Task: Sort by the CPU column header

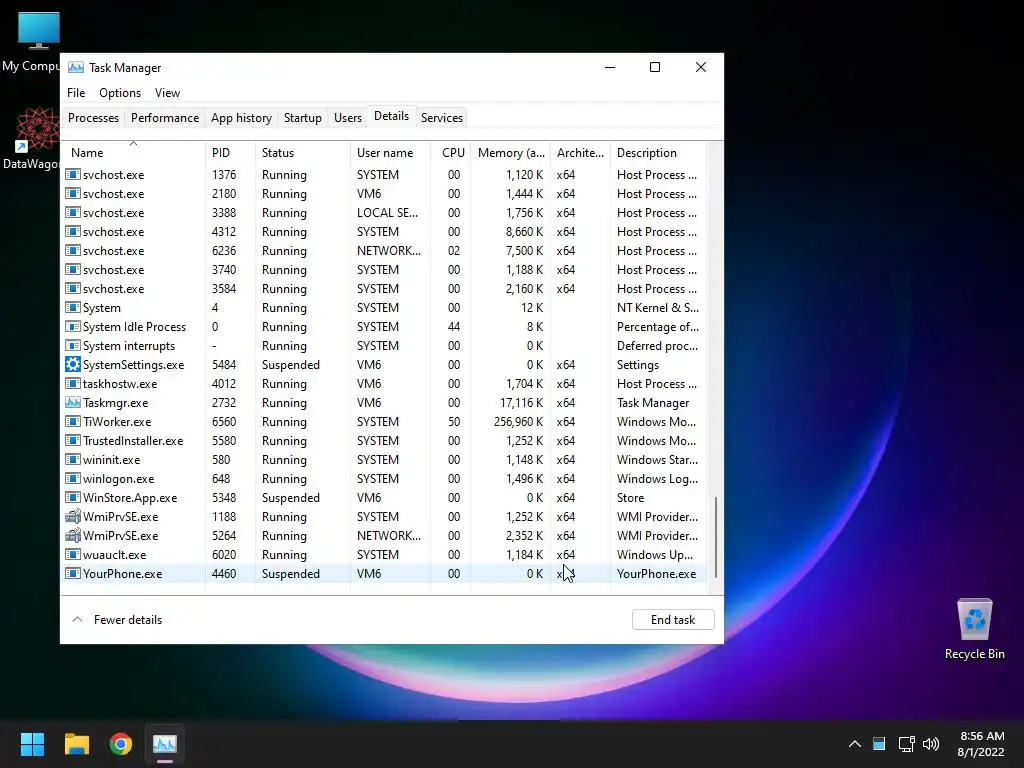Action: pos(451,152)
